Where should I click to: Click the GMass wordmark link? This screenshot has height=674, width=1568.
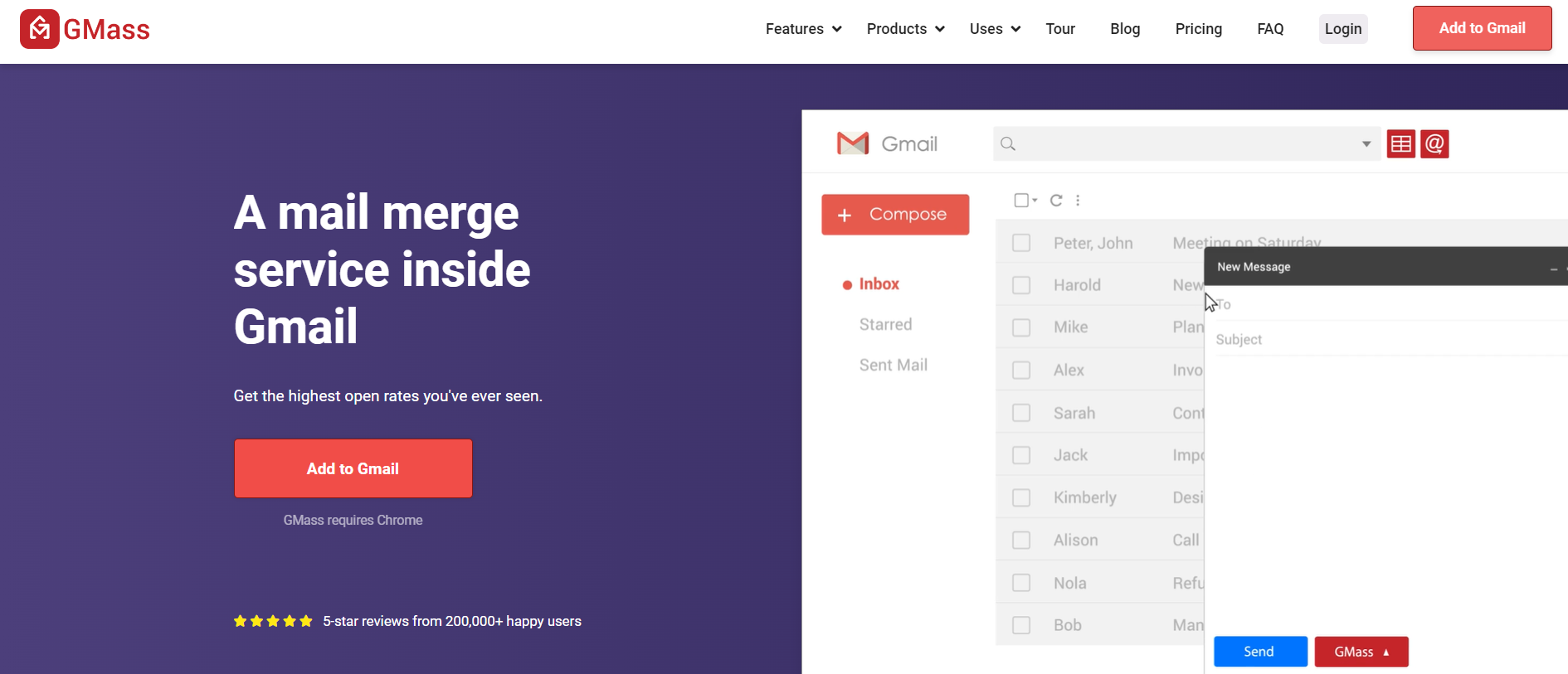pyautogui.click(x=106, y=30)
